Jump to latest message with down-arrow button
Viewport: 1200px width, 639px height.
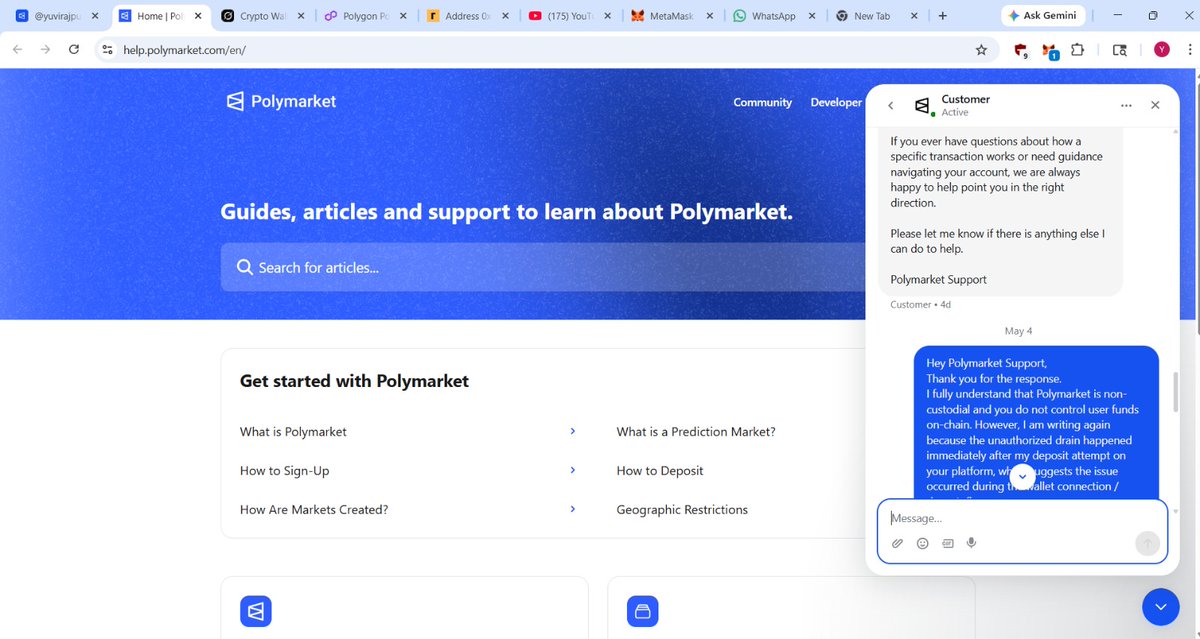[1021, 477]
